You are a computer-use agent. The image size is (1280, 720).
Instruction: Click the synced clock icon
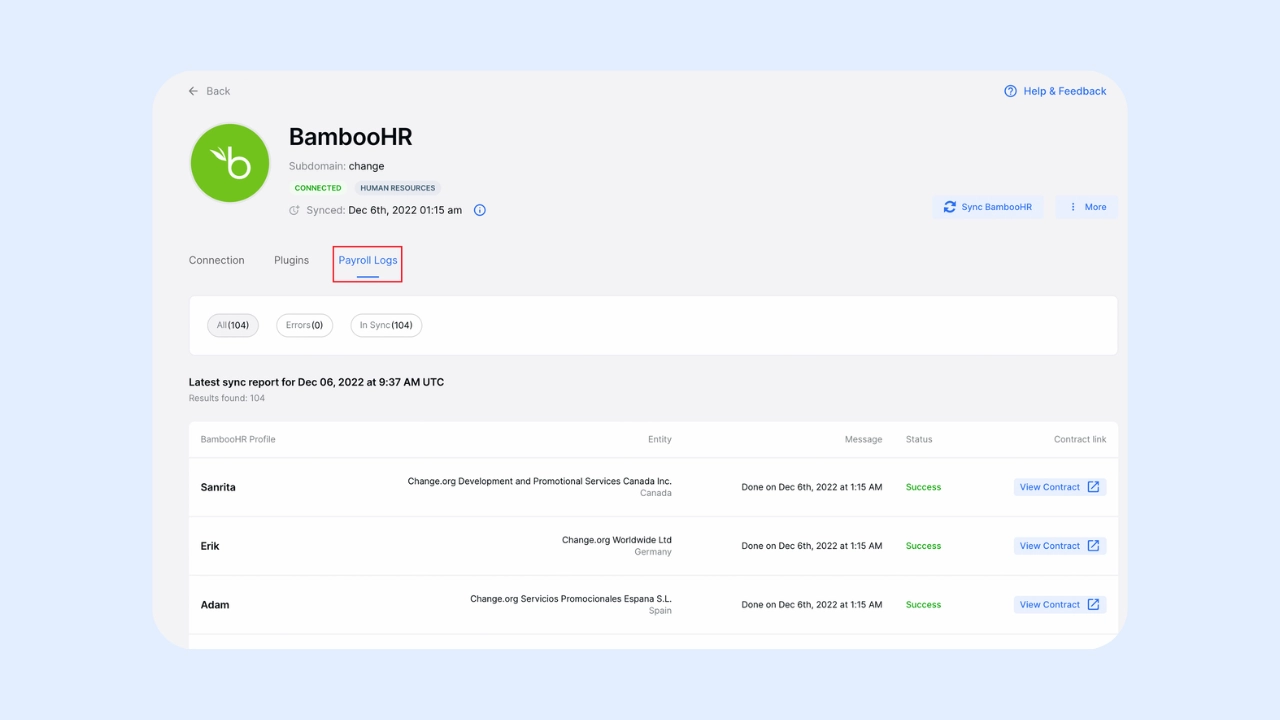[294, 210]
